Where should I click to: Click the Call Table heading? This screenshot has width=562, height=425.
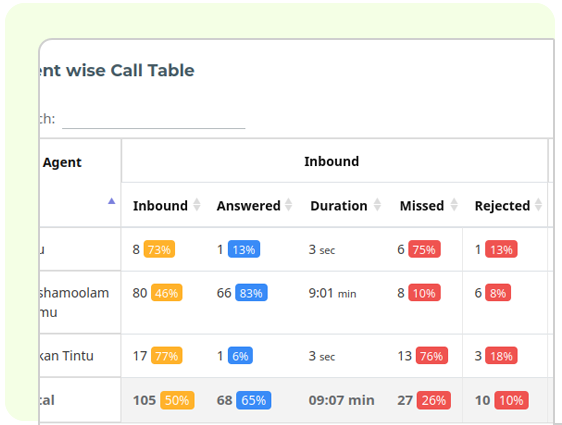117,70
